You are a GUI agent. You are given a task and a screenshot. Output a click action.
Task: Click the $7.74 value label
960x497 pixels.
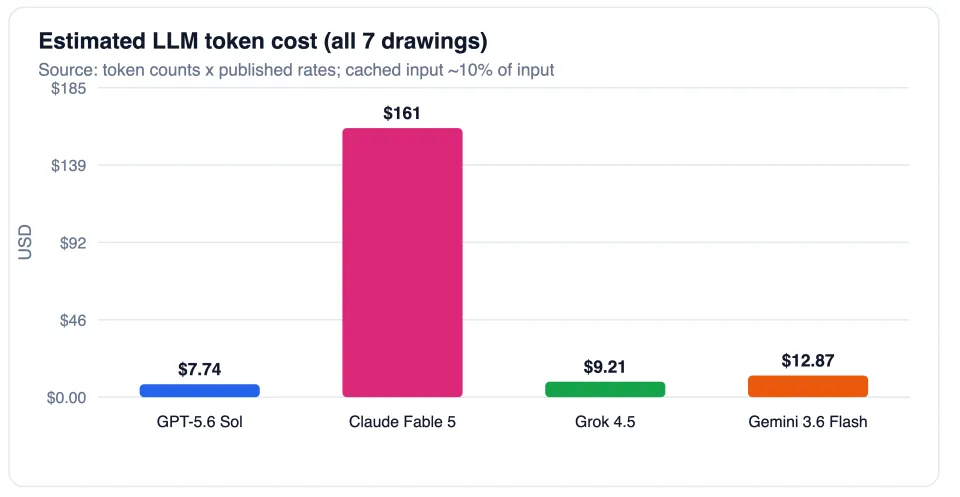(x=200, y=369)
